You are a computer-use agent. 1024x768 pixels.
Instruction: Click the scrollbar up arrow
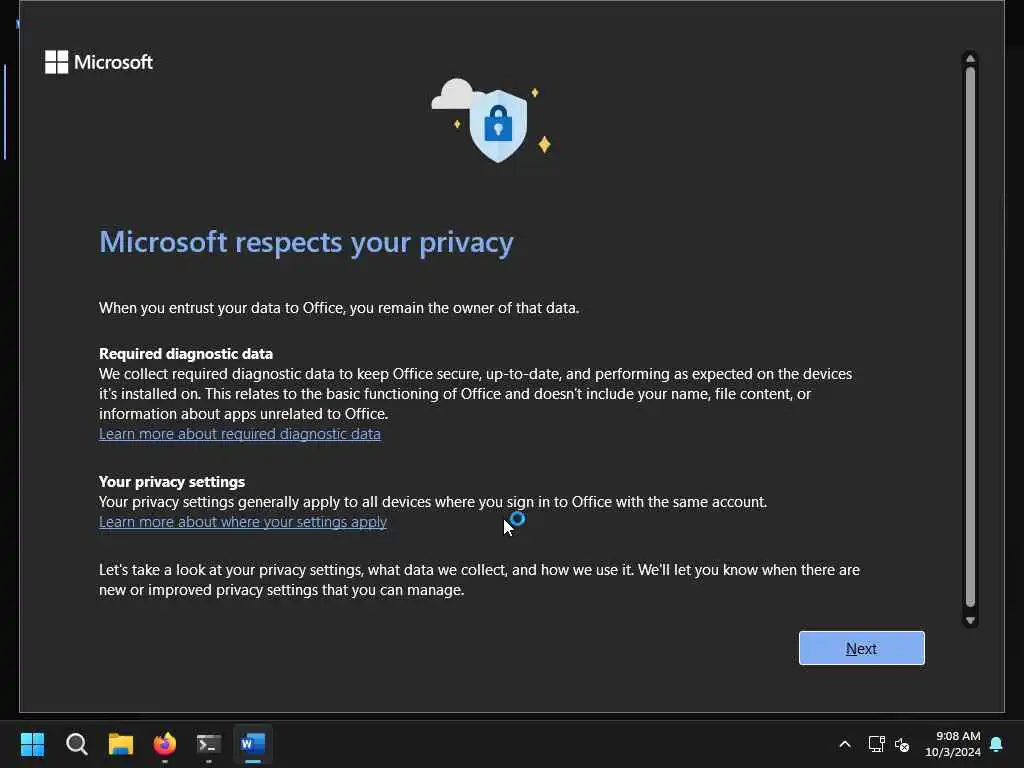tap(969, 59)
